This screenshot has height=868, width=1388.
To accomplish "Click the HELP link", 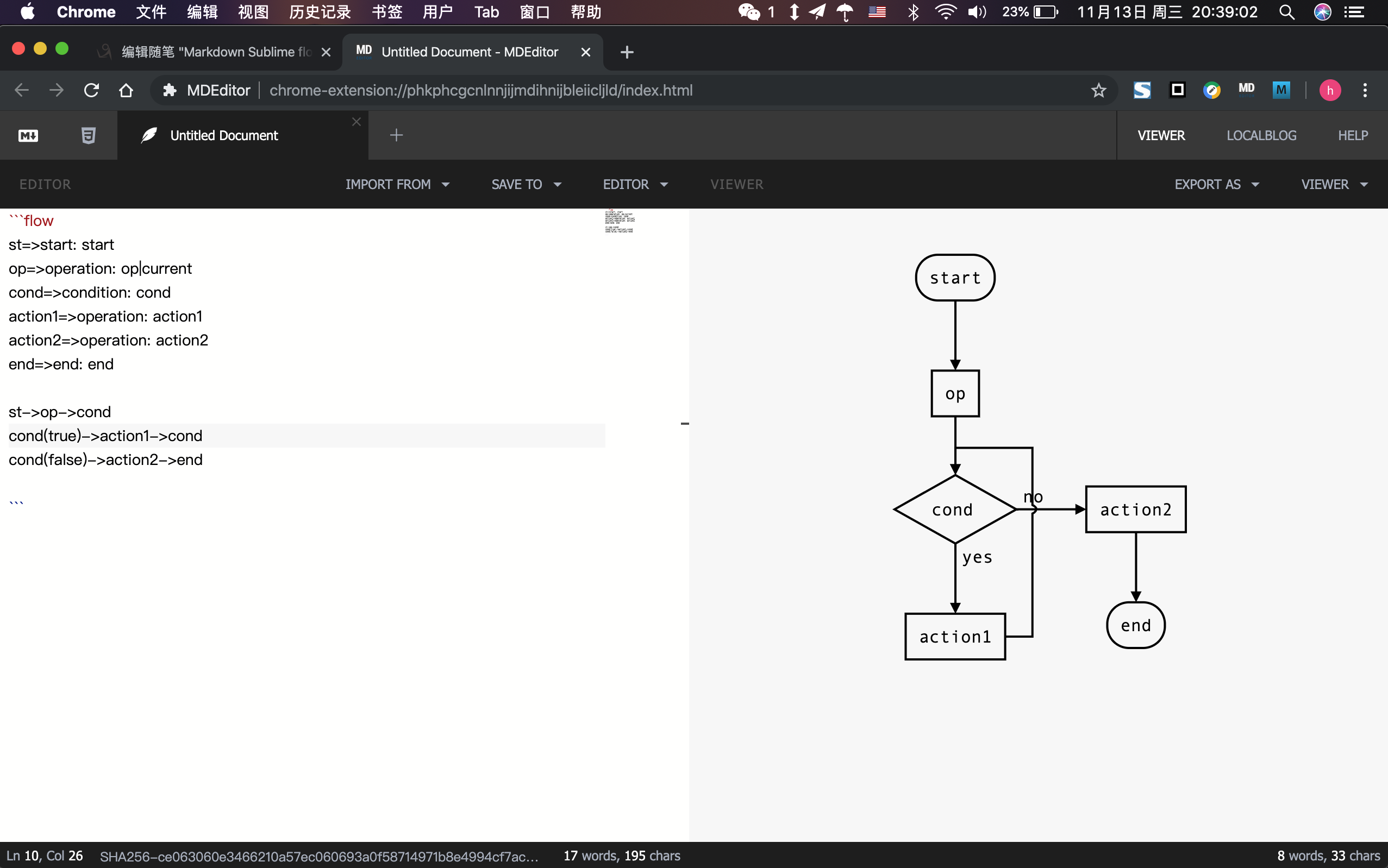I will (1352, 135).
